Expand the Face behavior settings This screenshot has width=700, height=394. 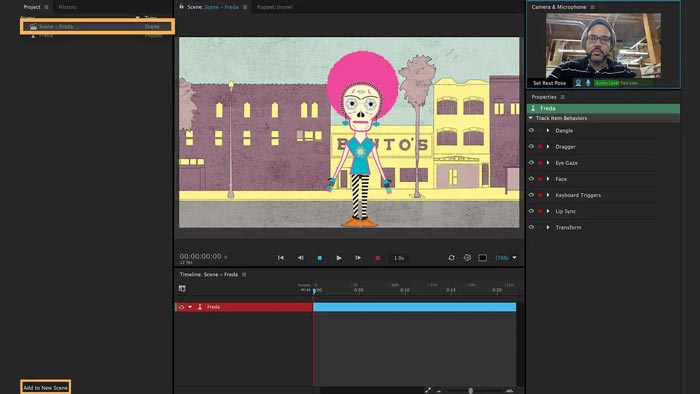tap(548, 178)
